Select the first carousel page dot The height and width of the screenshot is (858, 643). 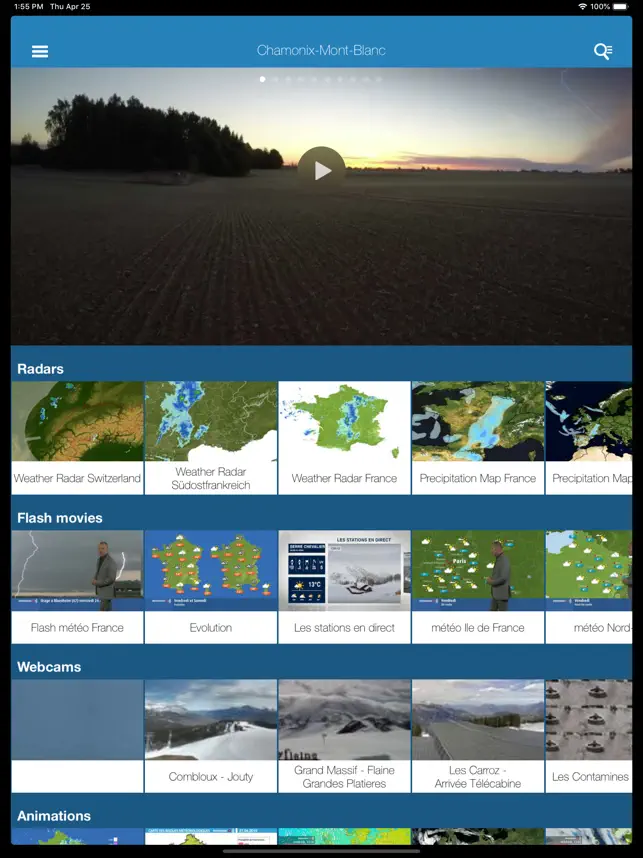pyautogui.click(x=263, y=79)
